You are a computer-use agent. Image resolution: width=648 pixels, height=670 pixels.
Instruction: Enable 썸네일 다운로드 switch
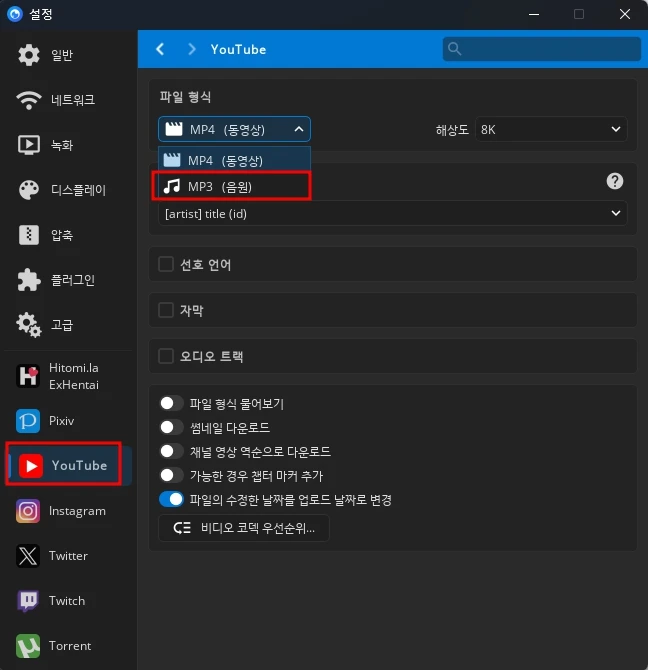coord(171,427)
